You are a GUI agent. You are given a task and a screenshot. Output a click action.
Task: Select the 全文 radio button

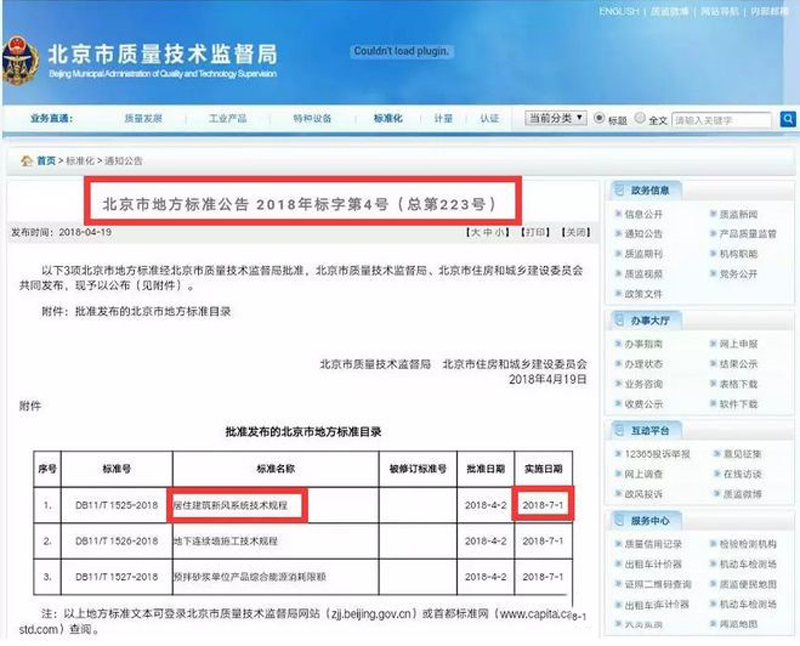[640, 119]
